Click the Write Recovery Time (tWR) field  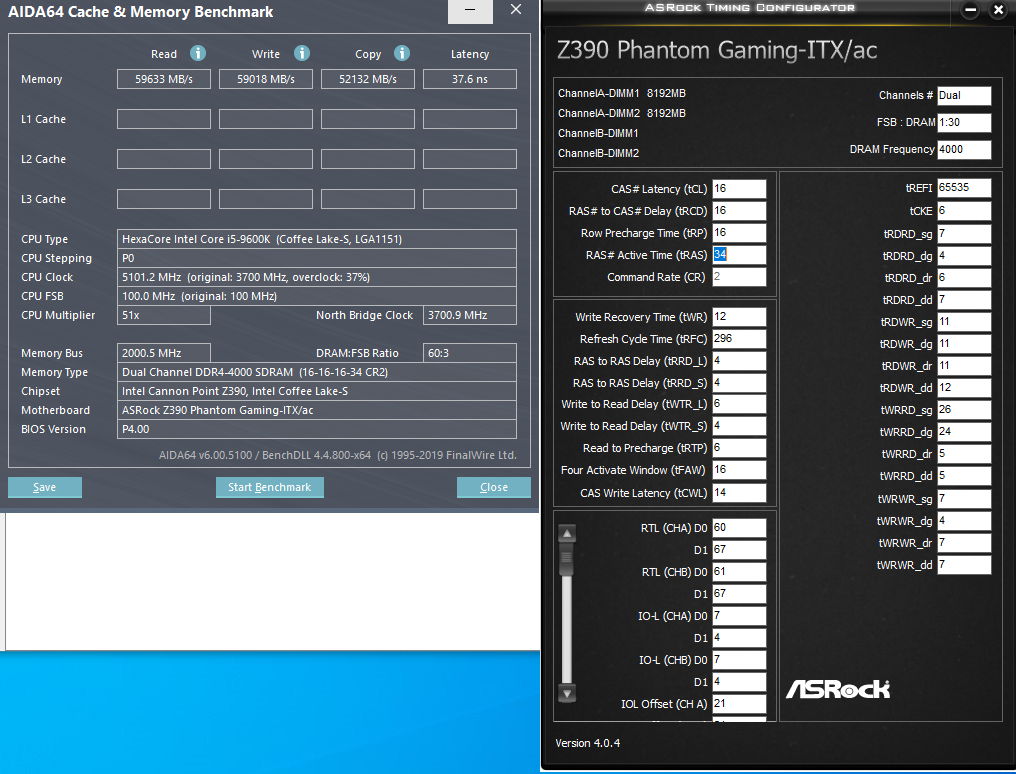739,317
